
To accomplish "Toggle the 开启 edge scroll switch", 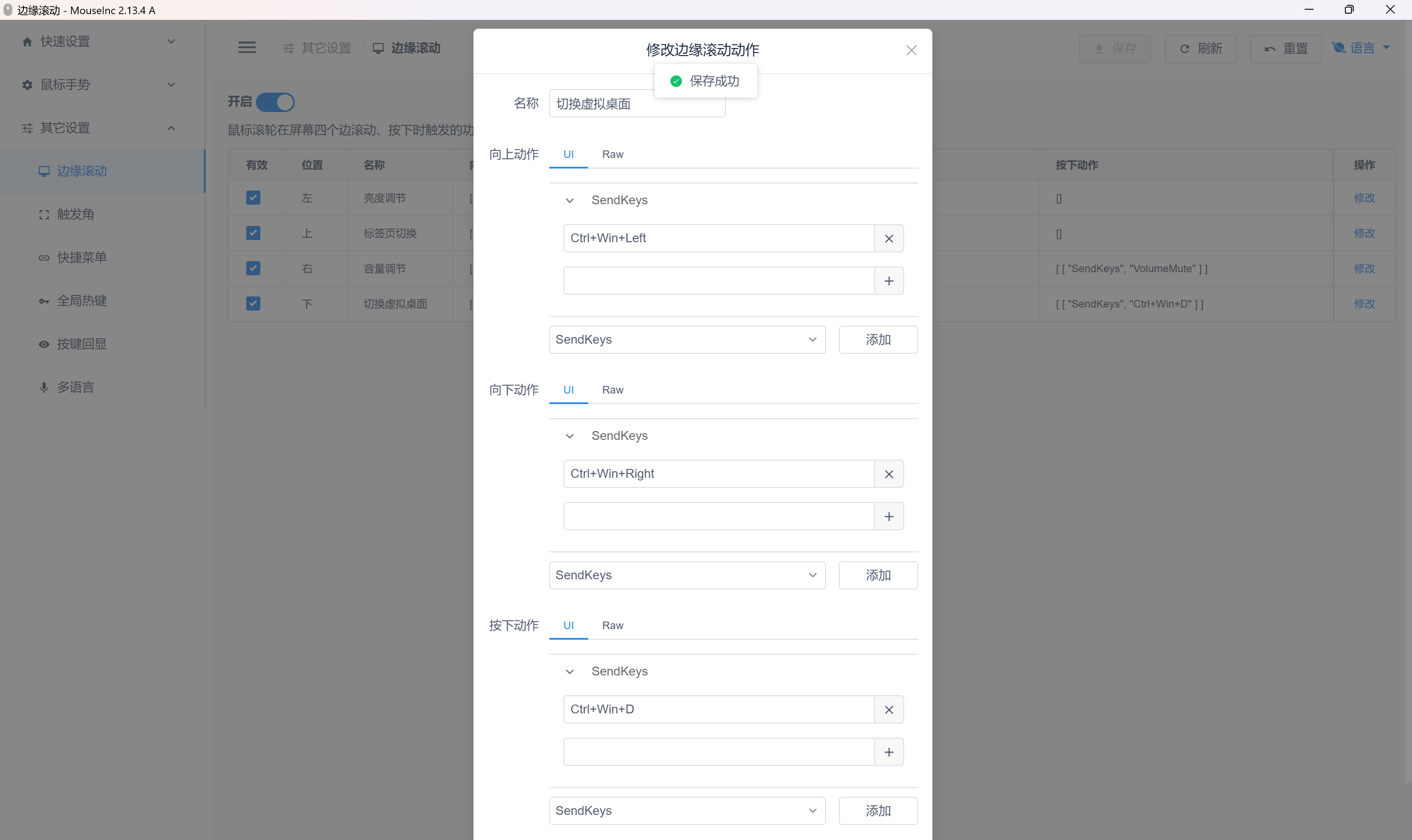I will (x=275, y=102).
